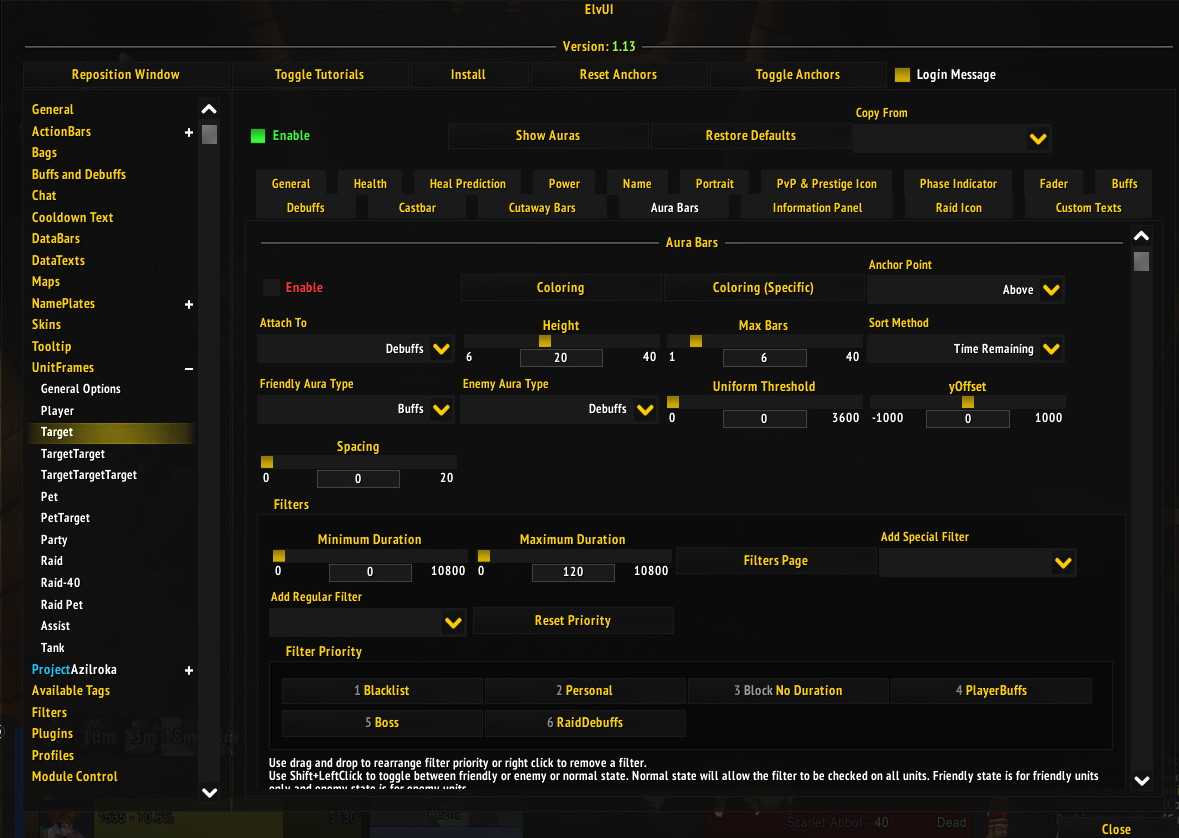
Task: Click the Uniform Threshold slider handle
Action: 673,402
